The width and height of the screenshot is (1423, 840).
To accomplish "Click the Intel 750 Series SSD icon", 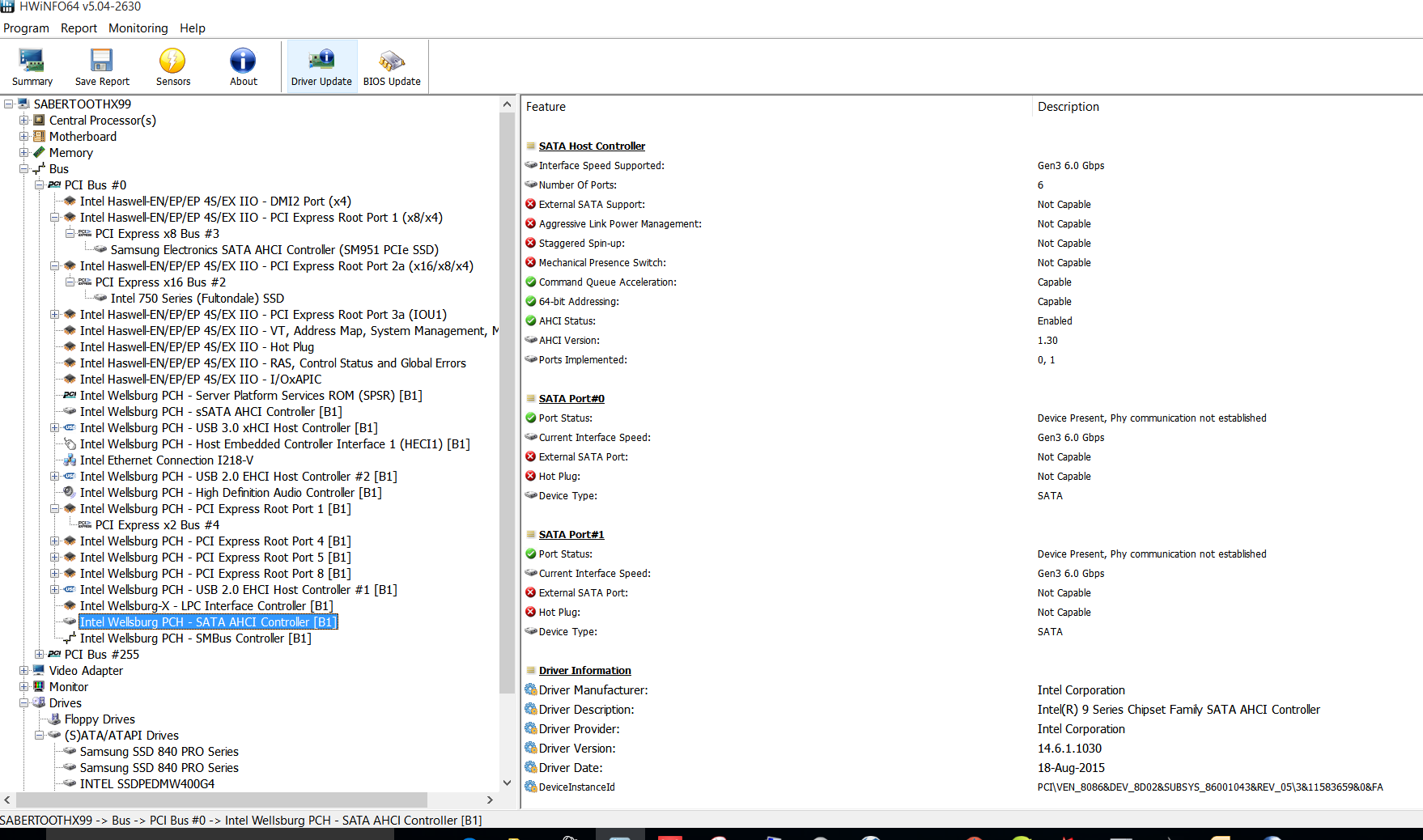I will pyautogui.click(x=100, y=298).
